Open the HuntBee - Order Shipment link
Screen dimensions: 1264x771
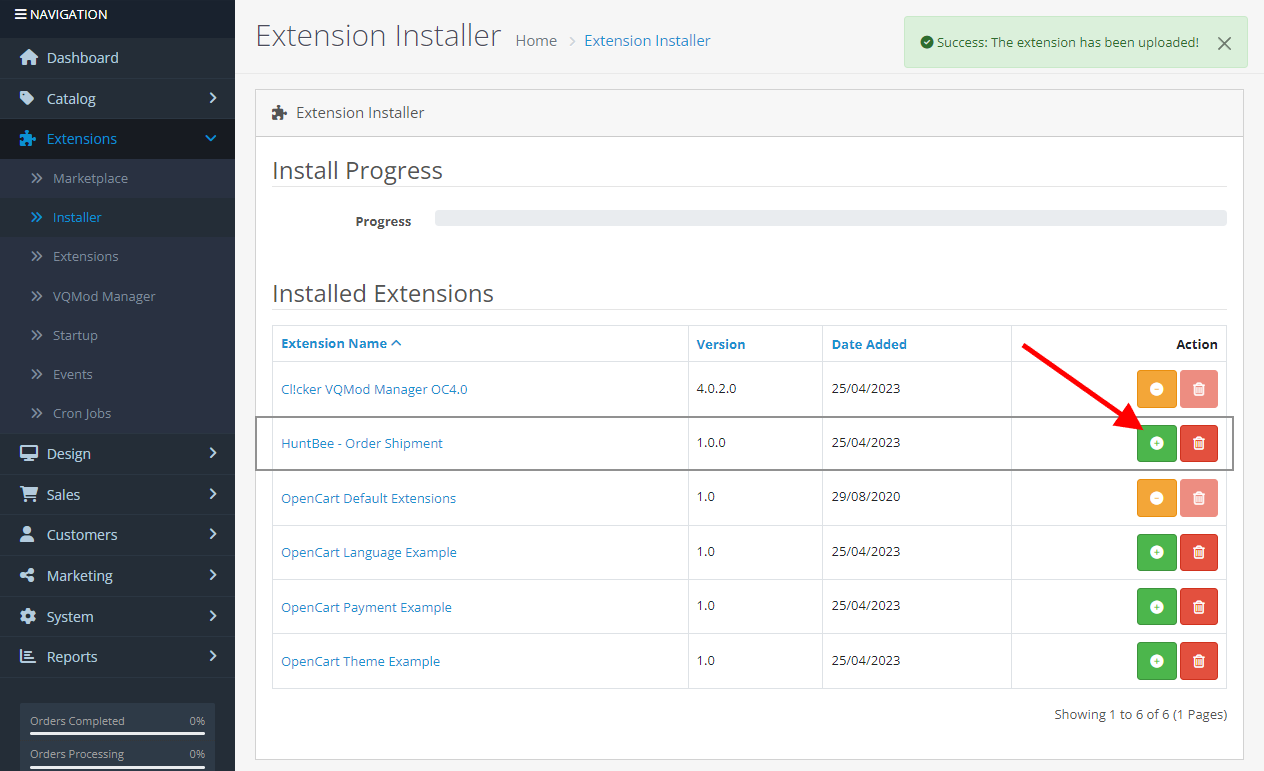pyautogui.click(x=362, y=443)
